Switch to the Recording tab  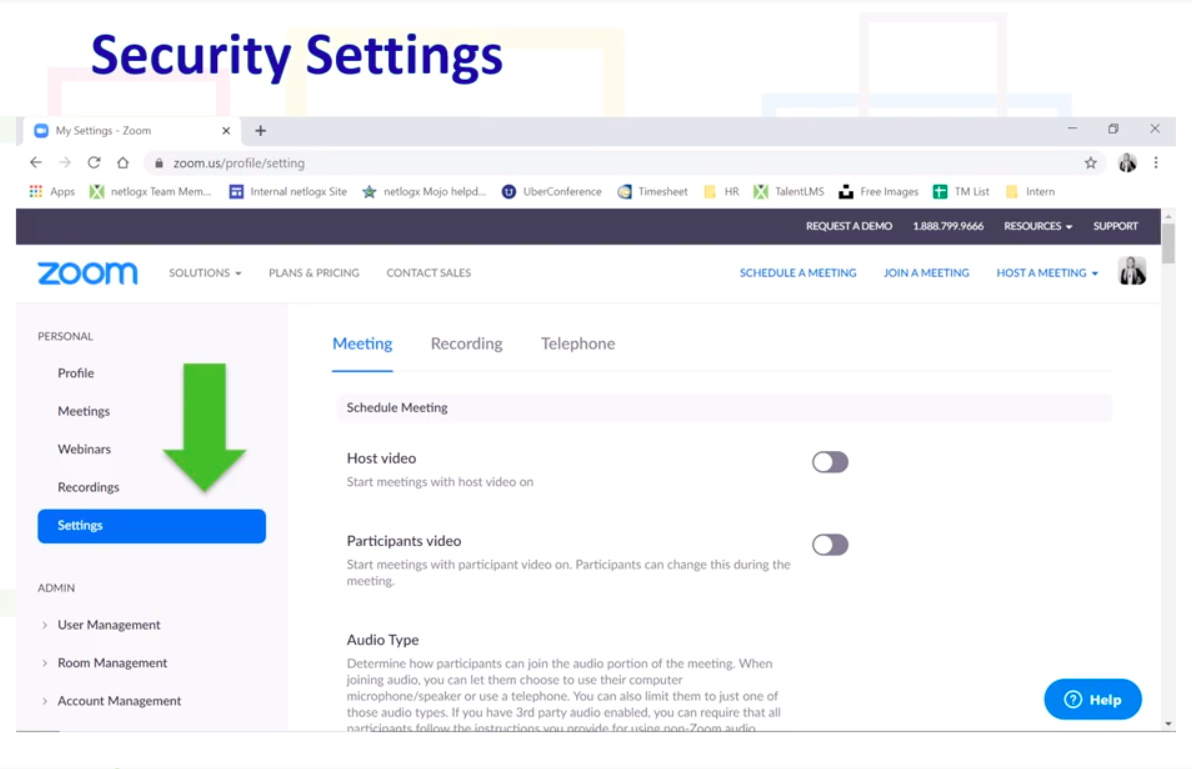click(466, 343)
